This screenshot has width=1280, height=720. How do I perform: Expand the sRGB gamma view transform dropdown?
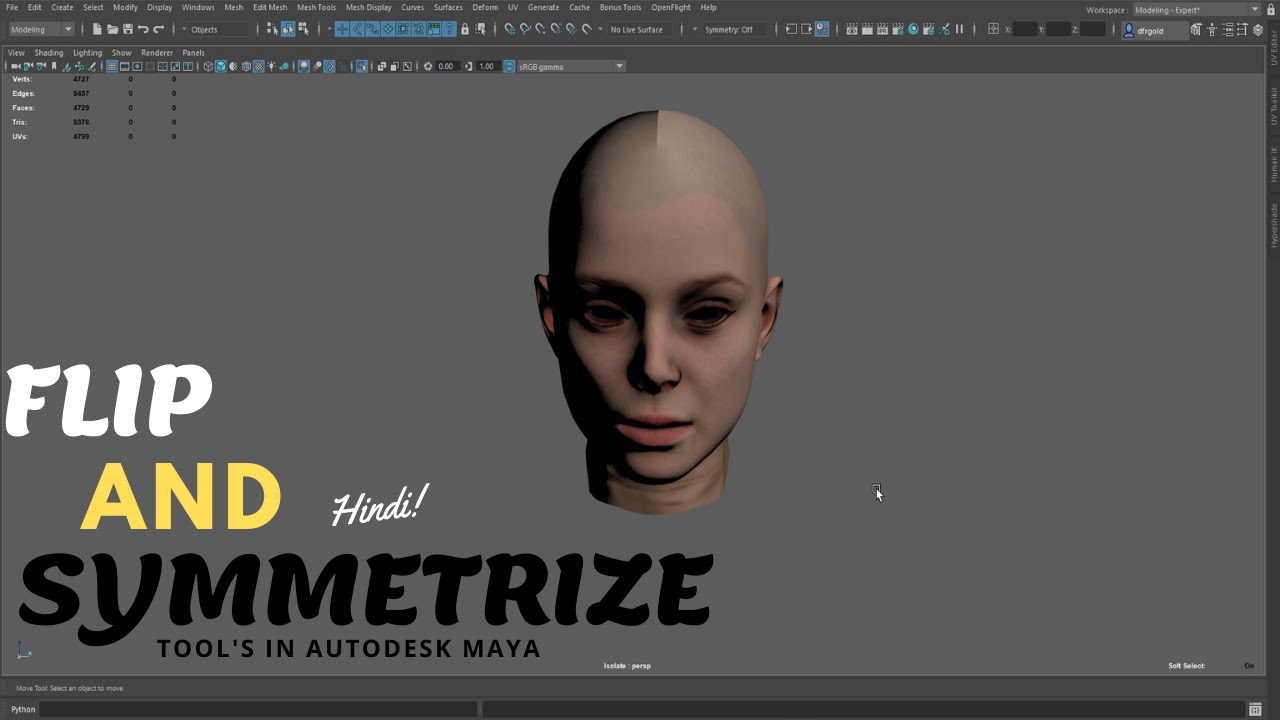pos(619,67)
